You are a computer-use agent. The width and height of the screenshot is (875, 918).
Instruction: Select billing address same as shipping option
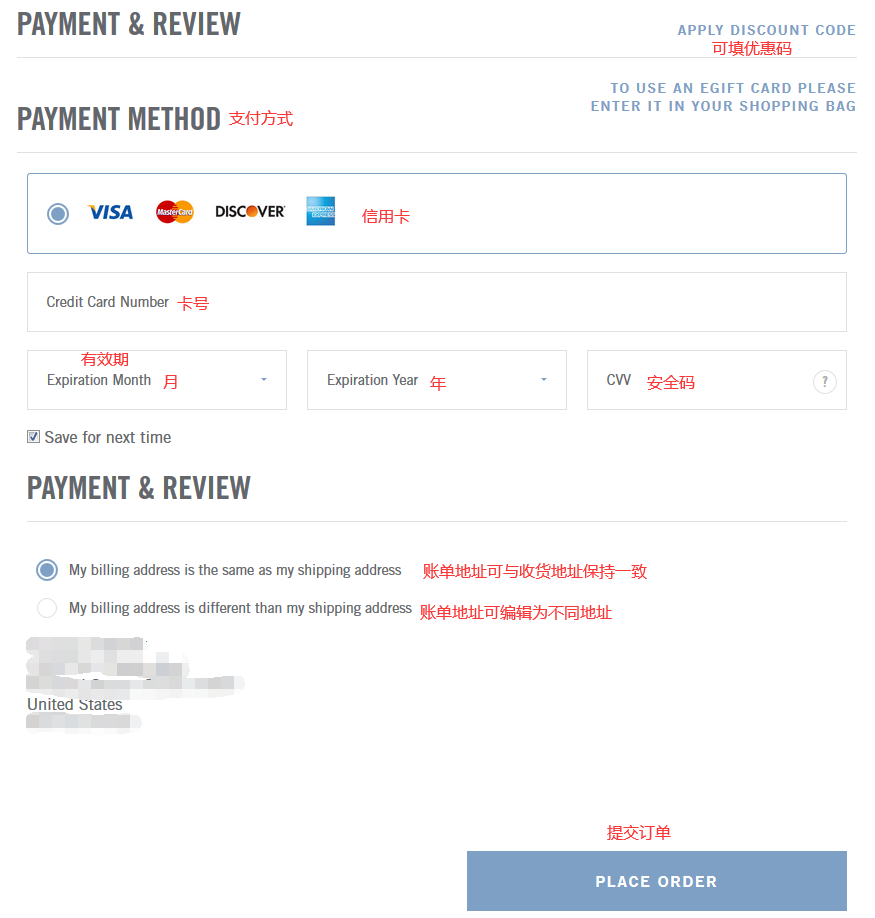tap(47, 570)
